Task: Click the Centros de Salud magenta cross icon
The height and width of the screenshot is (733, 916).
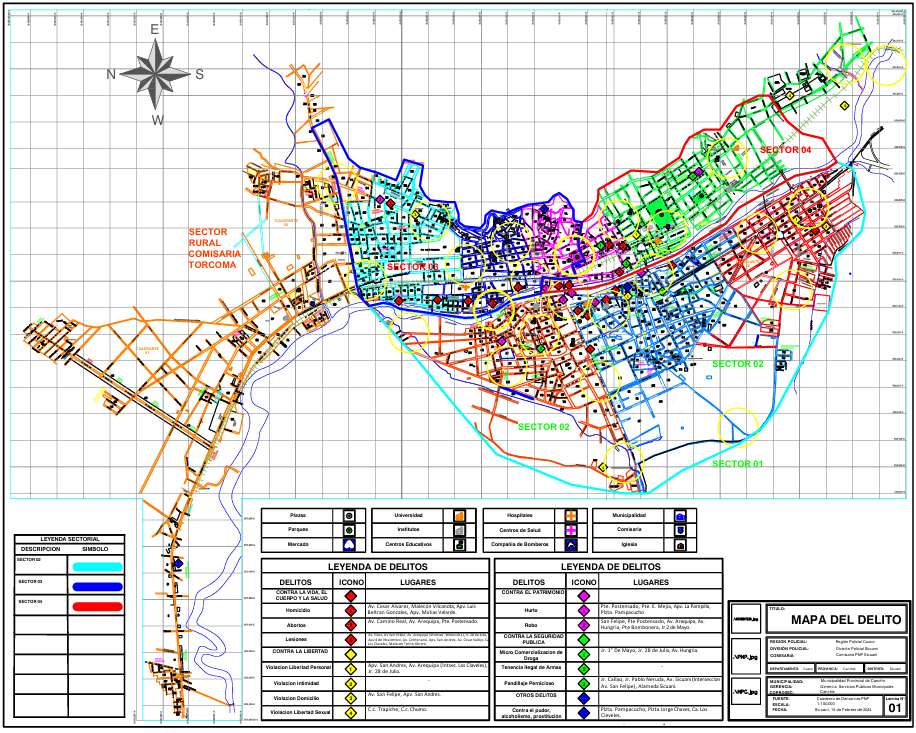Action: point(570,530)
